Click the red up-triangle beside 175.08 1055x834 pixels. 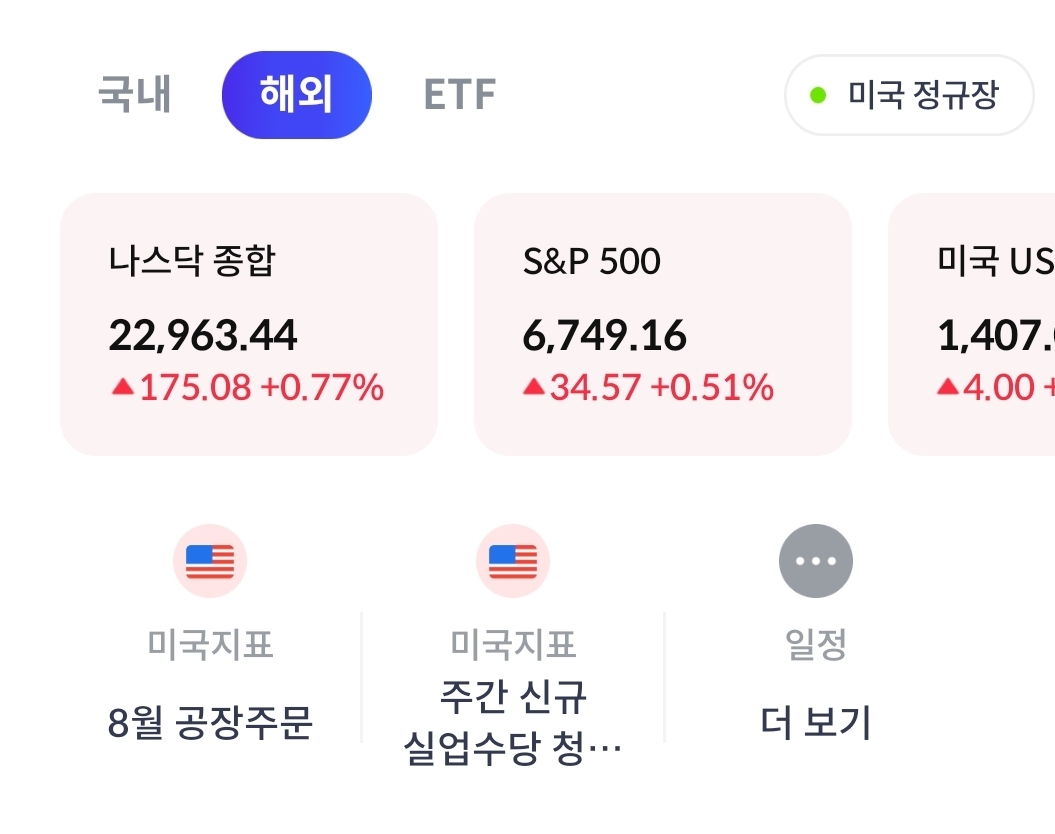[x=122, y=387]
